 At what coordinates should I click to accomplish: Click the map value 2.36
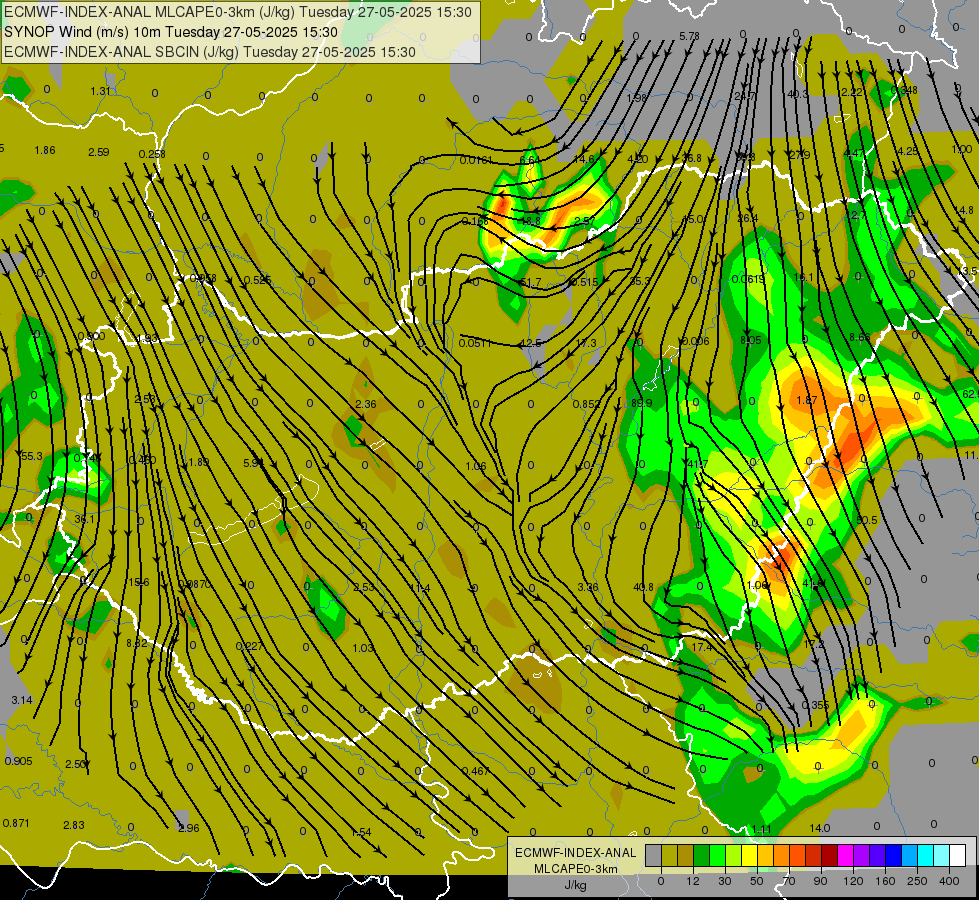[x=365, y=404]
